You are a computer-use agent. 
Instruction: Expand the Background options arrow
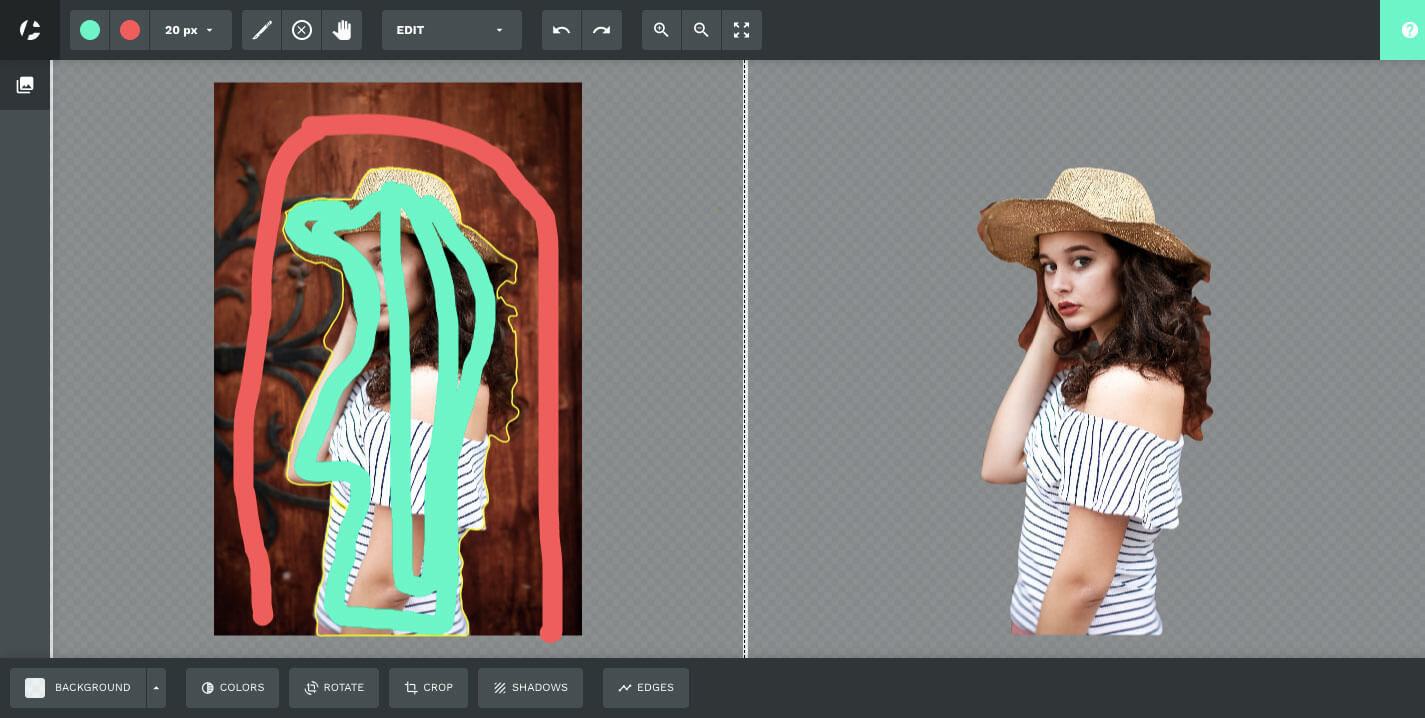click(156, 688)
